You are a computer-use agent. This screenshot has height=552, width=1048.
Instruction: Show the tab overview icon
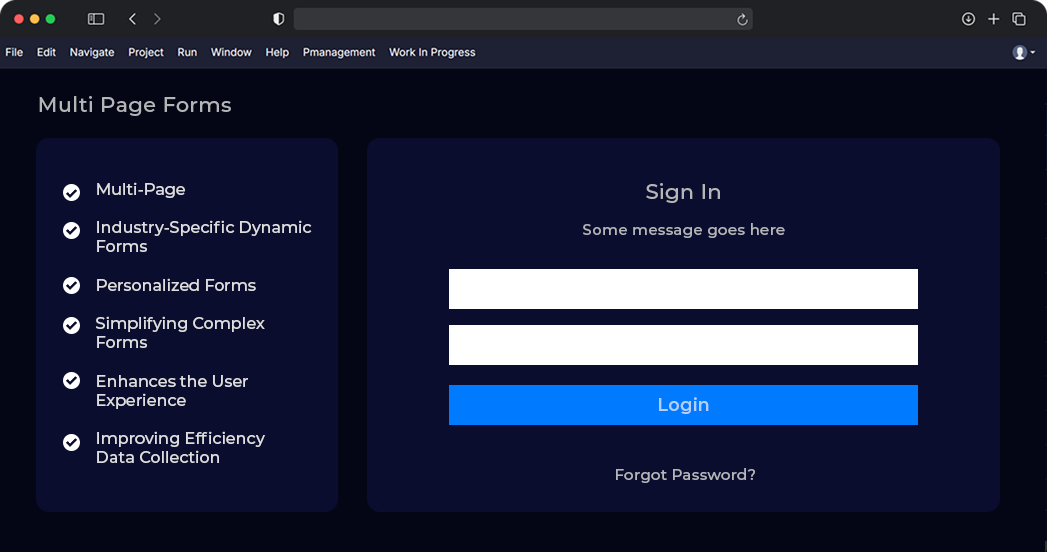(x=1019, y=19)
